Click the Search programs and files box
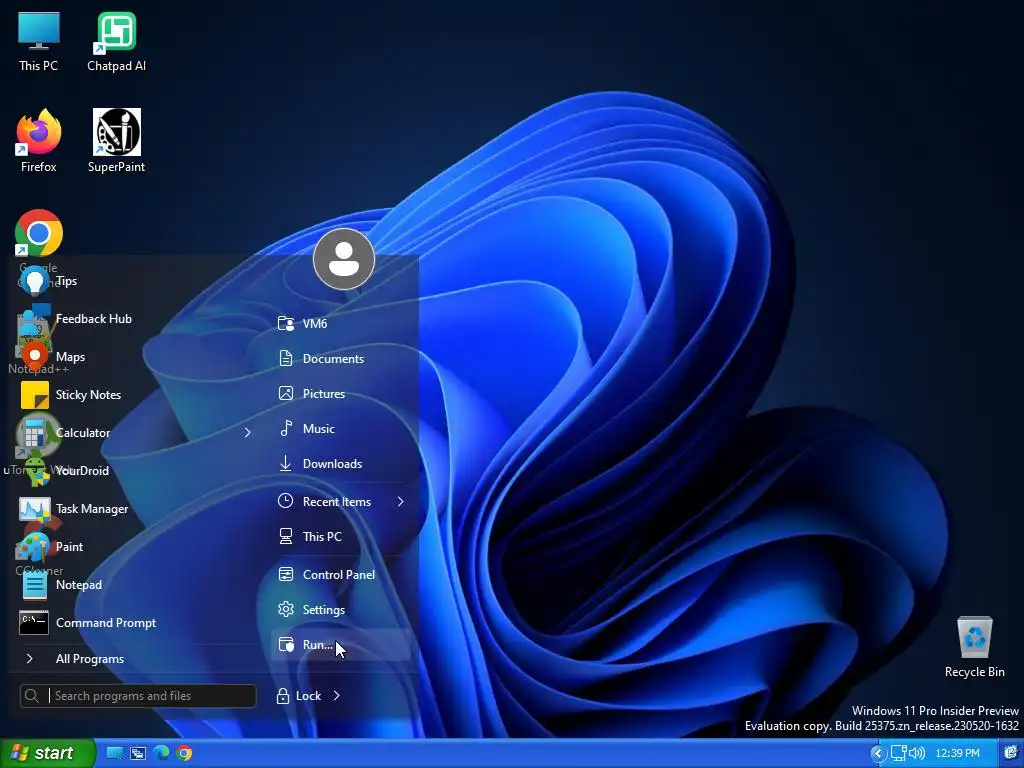 click(138, 696)
